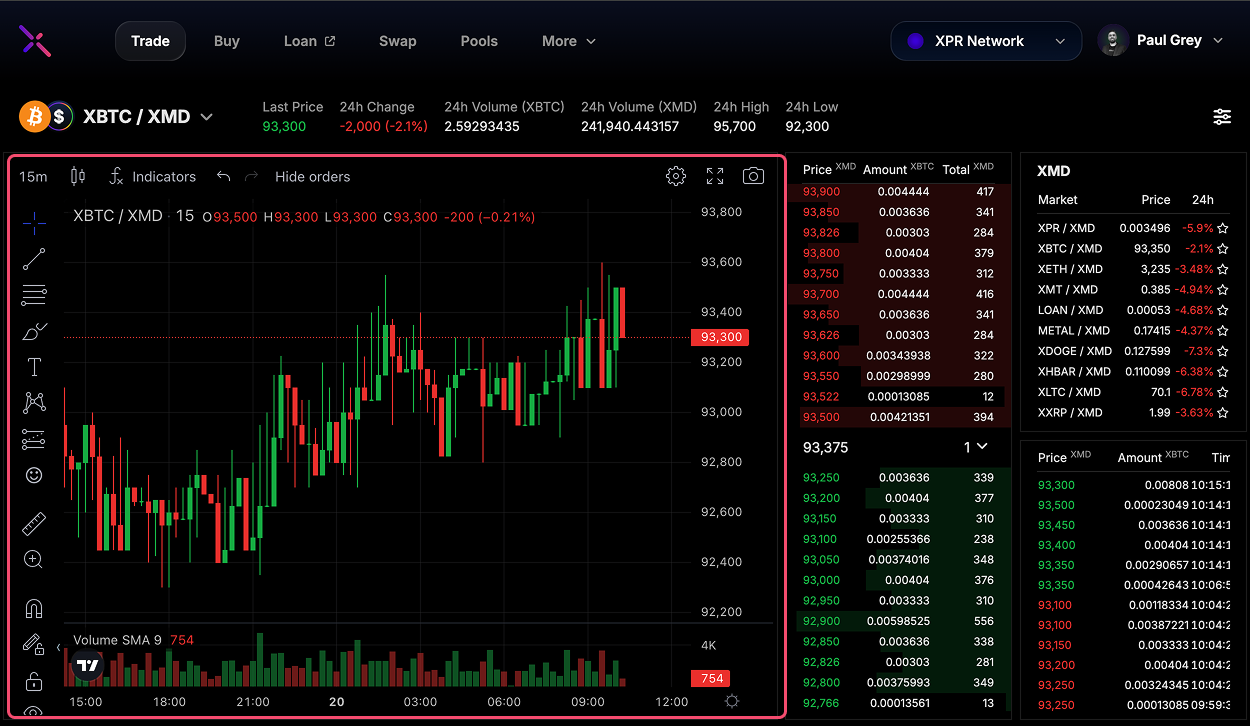Expand the XBTC / XMD pair selector
Image resolution: width=1250 pixels, height=726 pixels.
point(206,117)
